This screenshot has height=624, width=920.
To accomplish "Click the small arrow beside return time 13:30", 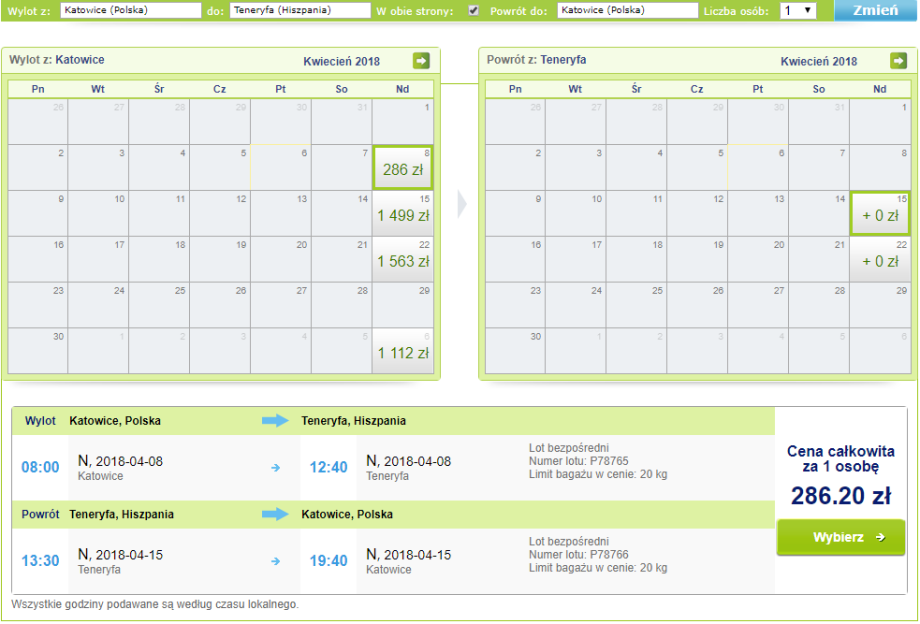I will 275,561.
